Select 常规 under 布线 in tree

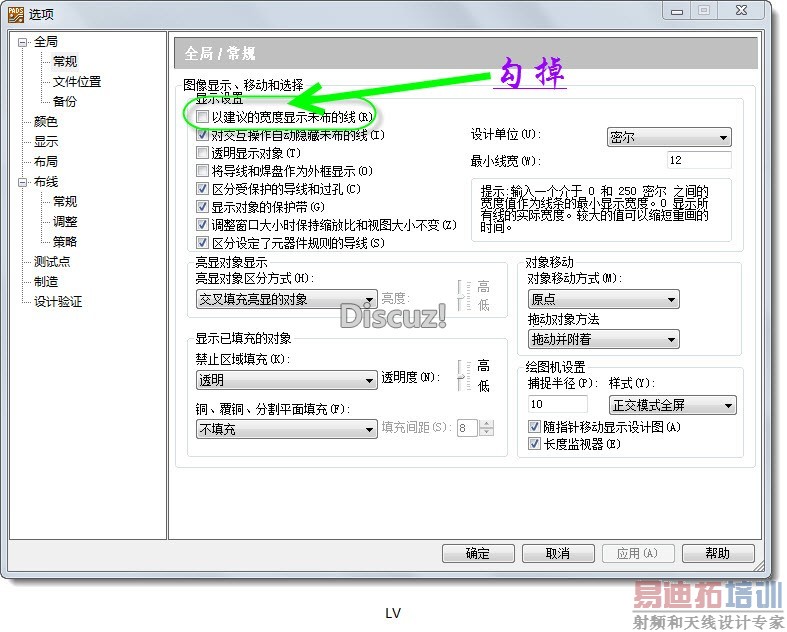pyautogui.click(x=65, y=201)
